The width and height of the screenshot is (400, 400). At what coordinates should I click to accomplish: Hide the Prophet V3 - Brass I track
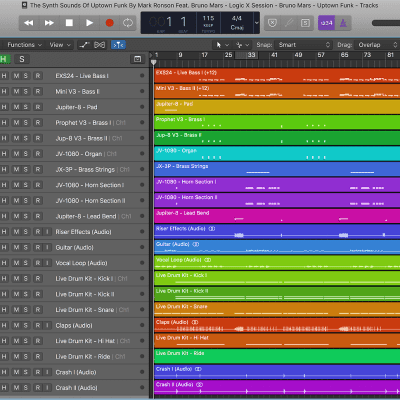pos(4,123)
